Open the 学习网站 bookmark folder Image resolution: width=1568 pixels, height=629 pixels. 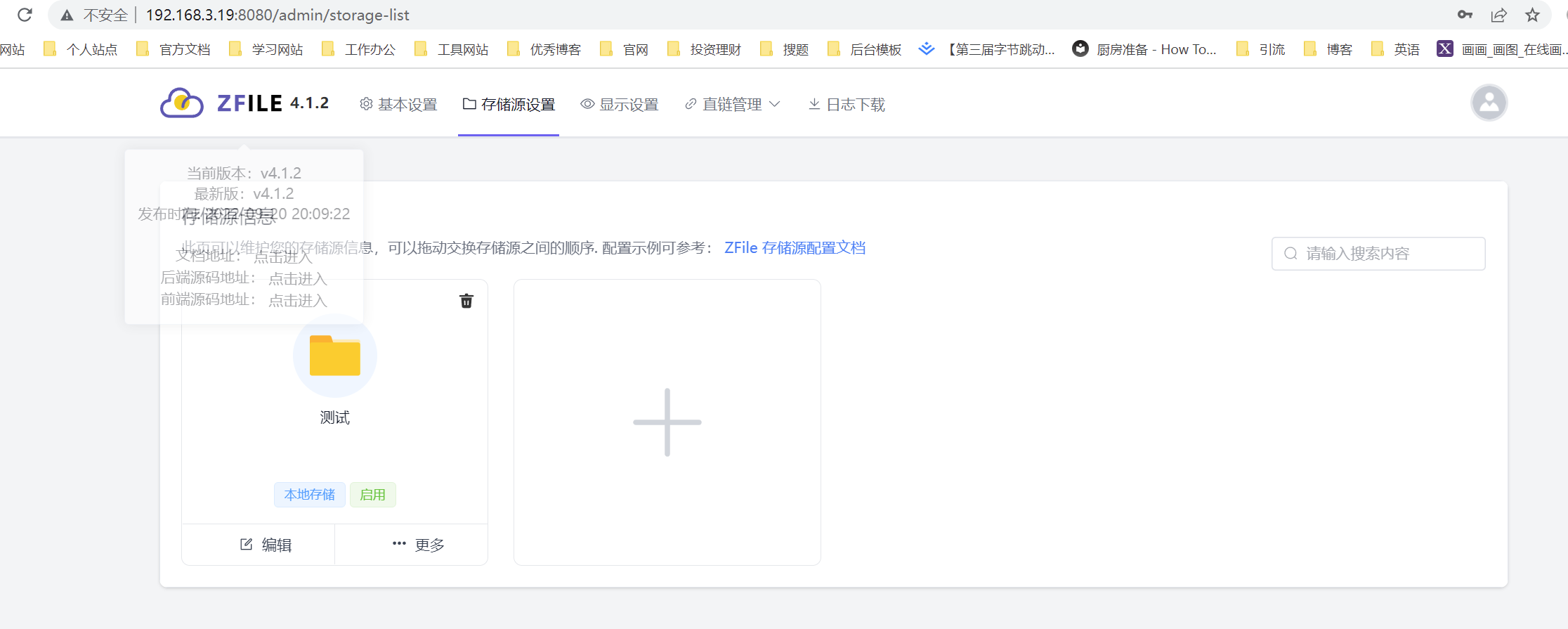[266, 49]
